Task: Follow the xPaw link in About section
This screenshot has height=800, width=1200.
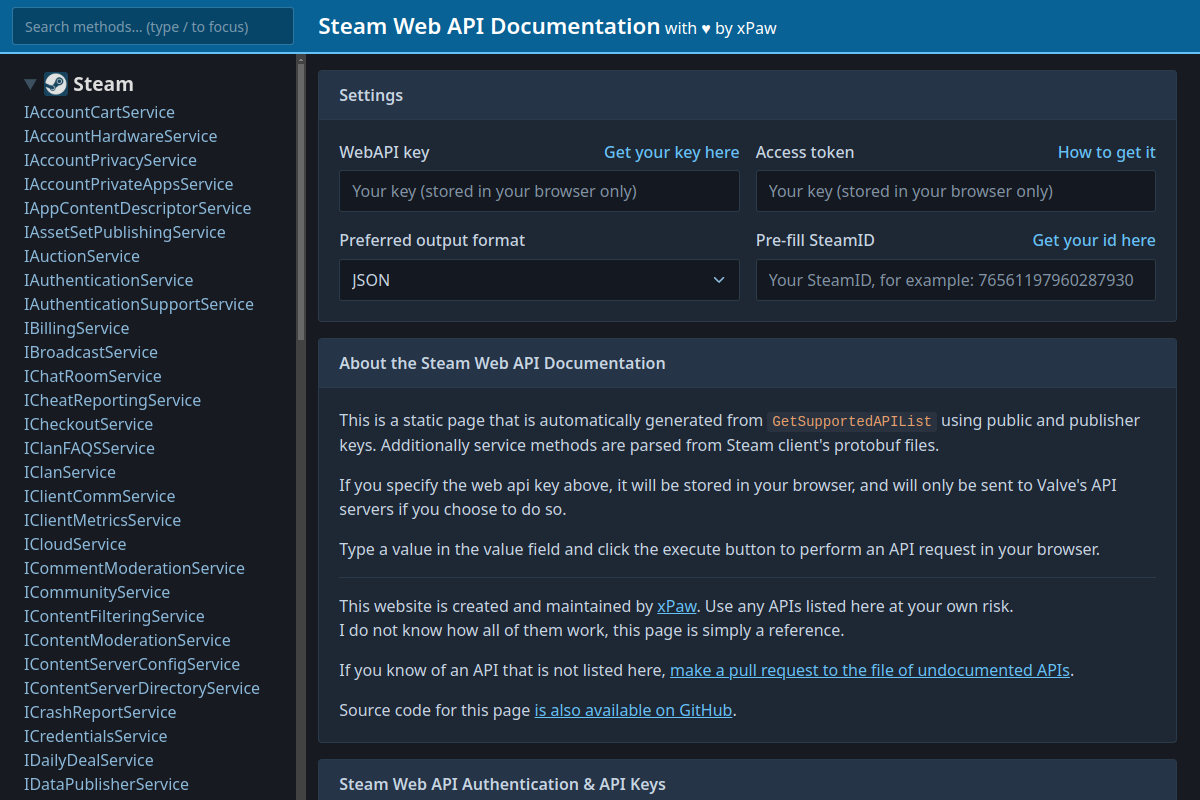Action: (x=677, y=606)
